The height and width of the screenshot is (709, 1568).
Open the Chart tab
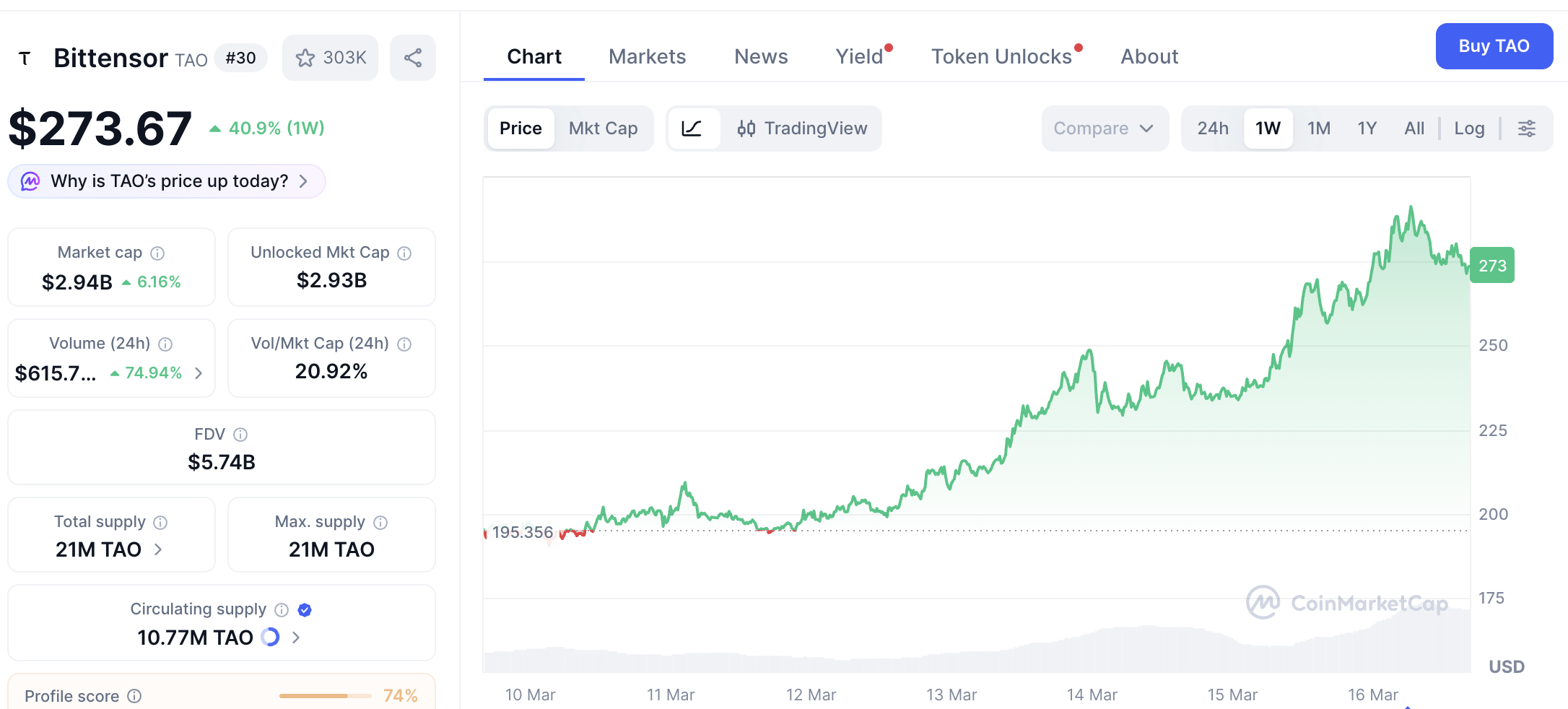tap(534, 56)
